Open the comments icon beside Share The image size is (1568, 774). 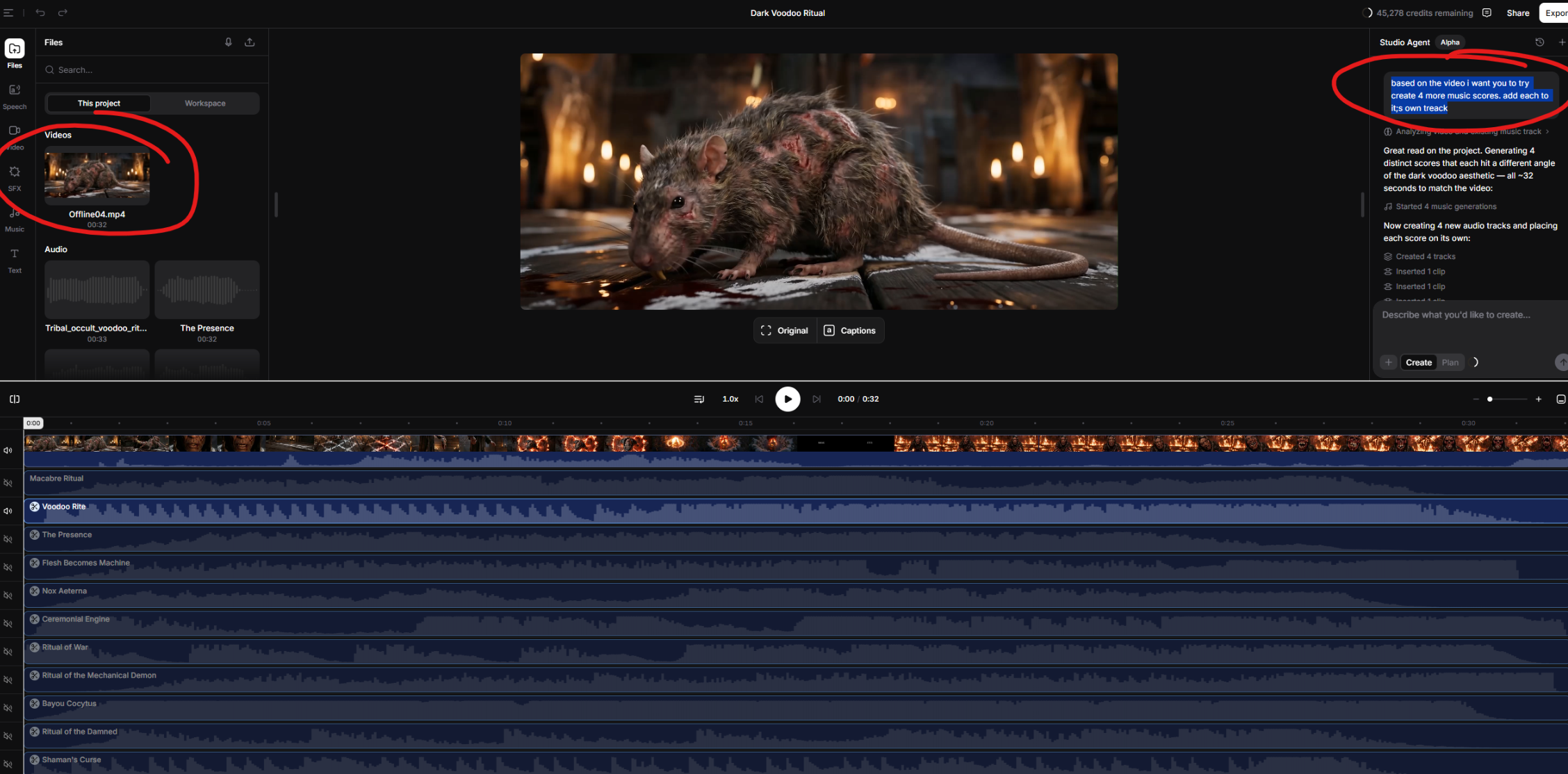pos(1487,13)
